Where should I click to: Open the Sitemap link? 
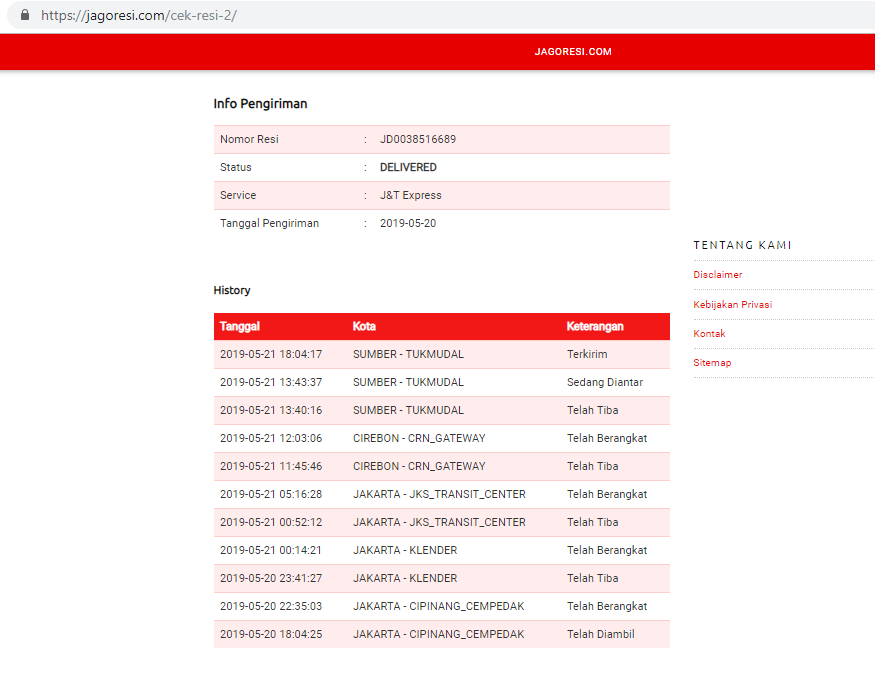[712, 363]
